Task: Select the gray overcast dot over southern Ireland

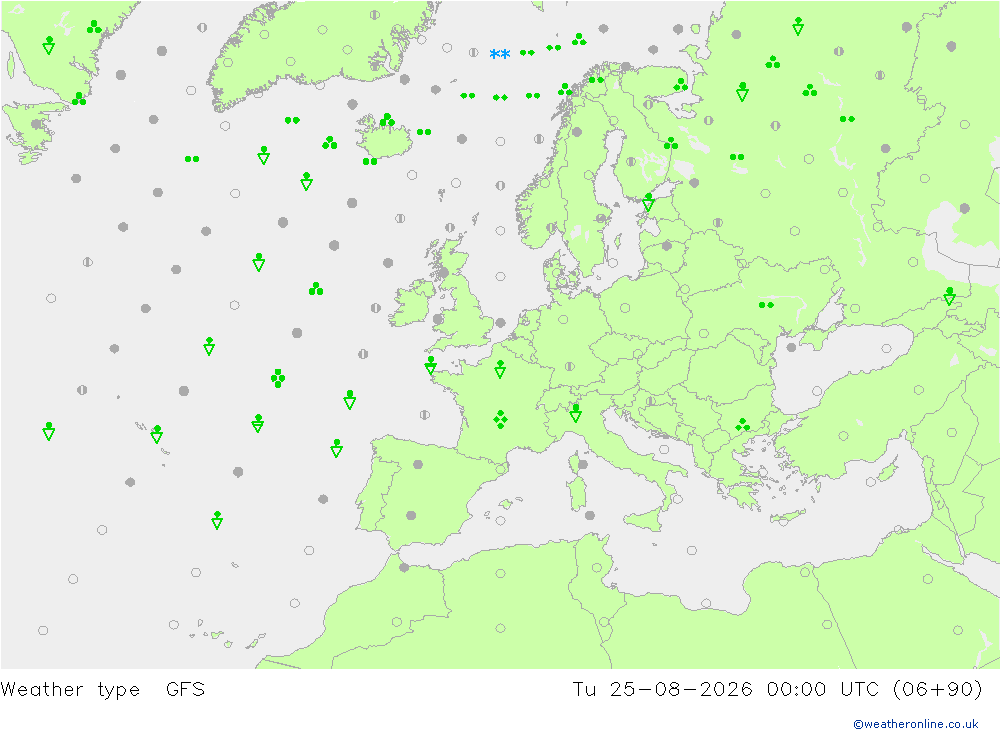Action: pyautogui.click(x=438, y=318)
